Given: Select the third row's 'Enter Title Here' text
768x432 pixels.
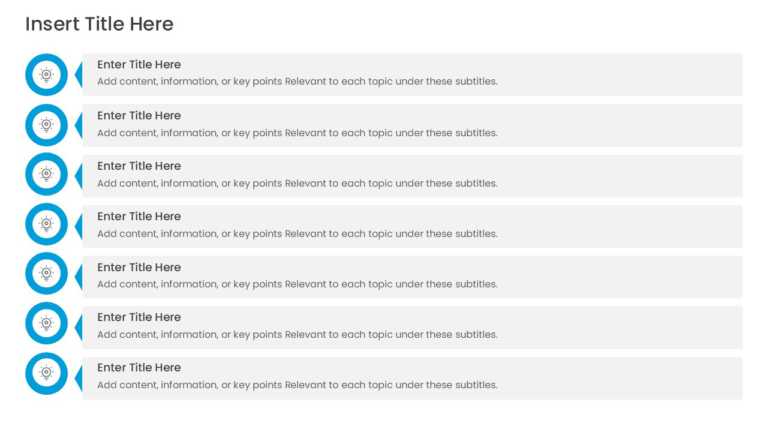Looking at the screenshot, I should click(x=139, y=166).
